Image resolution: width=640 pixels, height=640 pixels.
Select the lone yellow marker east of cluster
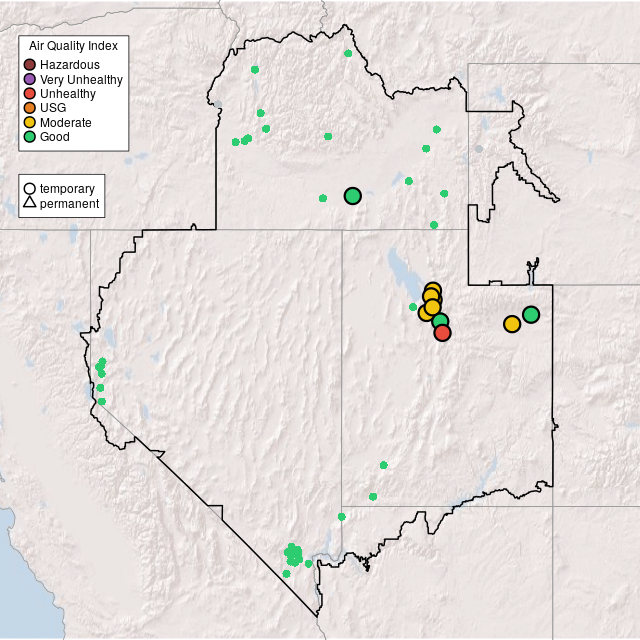pyautogui.click(x=512, y=324)
